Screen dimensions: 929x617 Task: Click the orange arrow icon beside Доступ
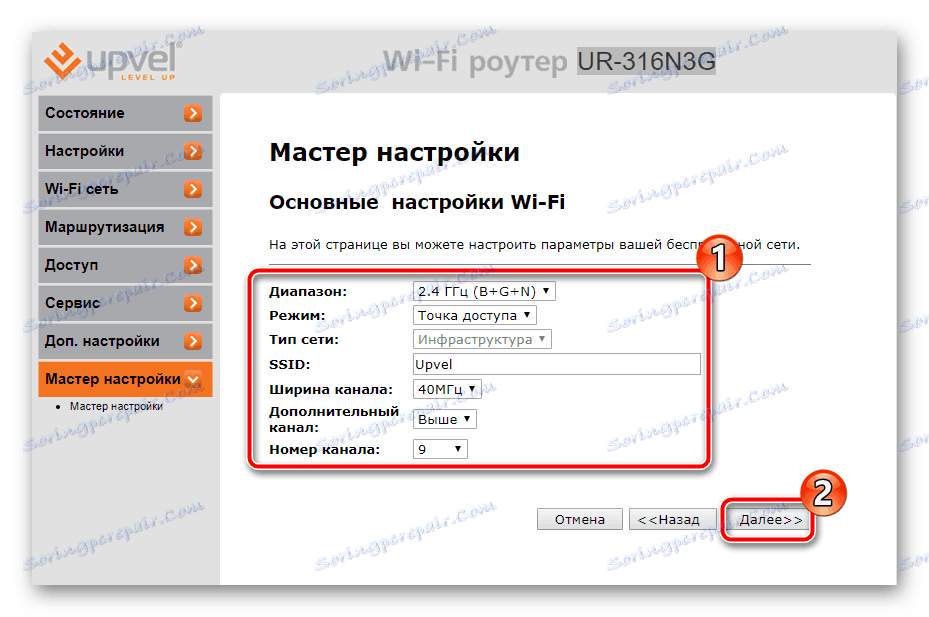click(193, 265)
